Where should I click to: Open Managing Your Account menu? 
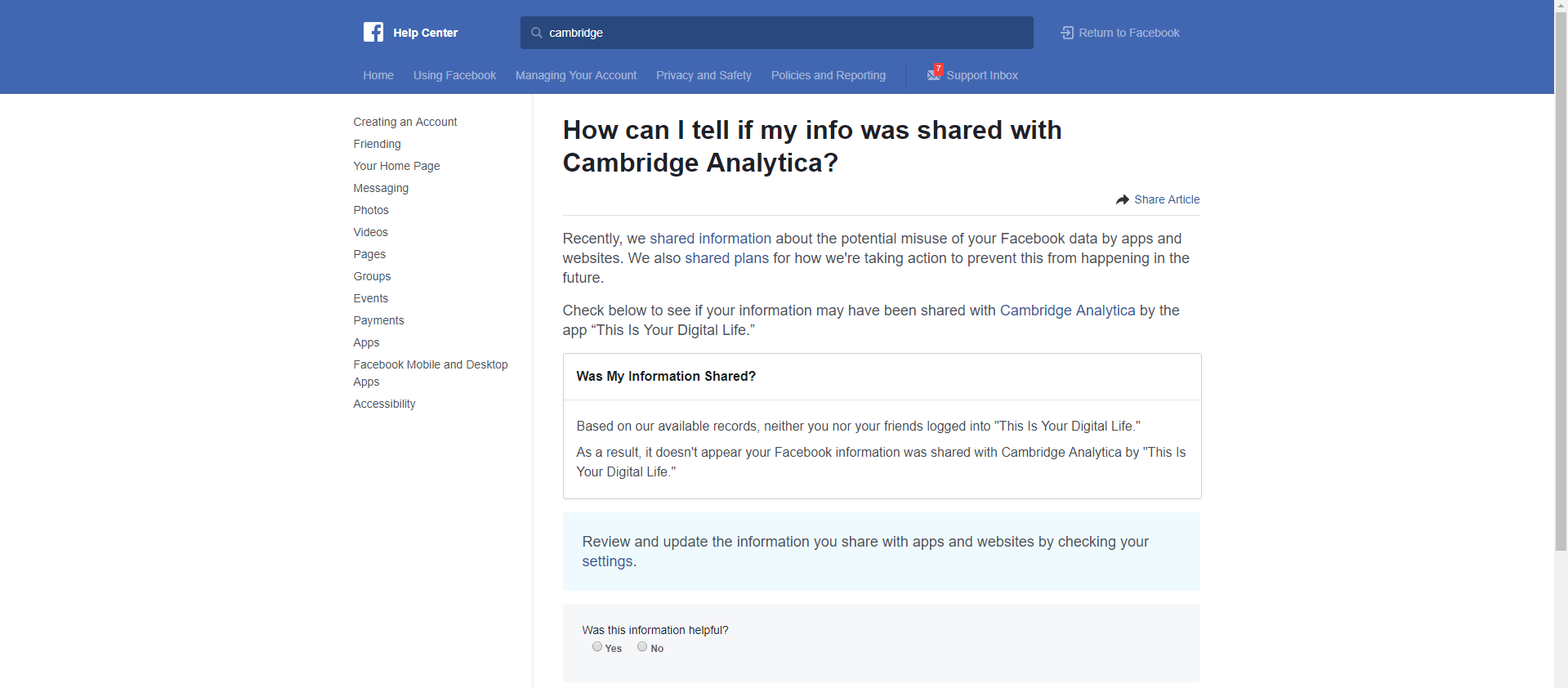pos(576,75)
